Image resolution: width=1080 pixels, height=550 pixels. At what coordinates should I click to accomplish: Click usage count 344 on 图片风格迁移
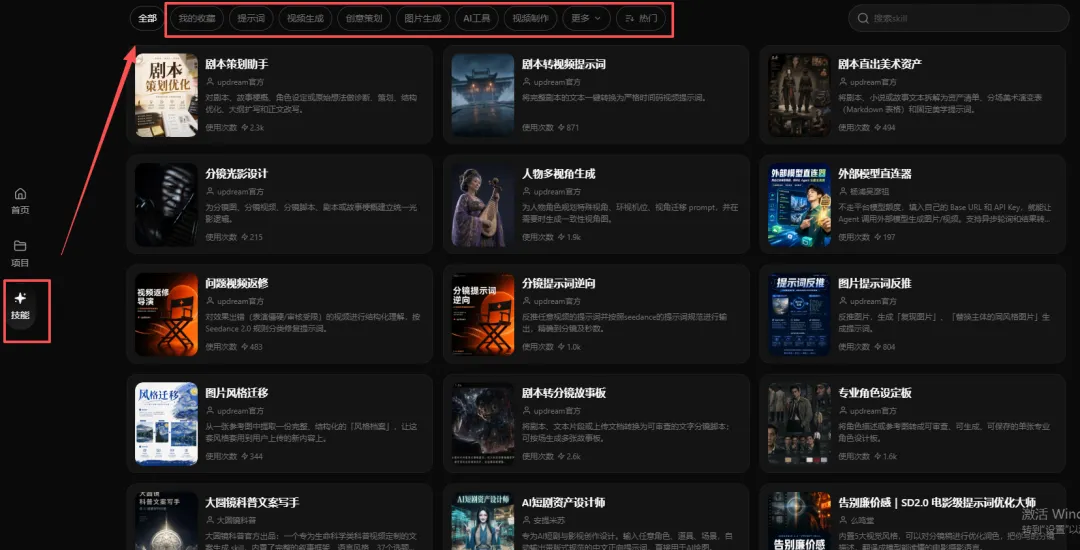click(256, 456)
